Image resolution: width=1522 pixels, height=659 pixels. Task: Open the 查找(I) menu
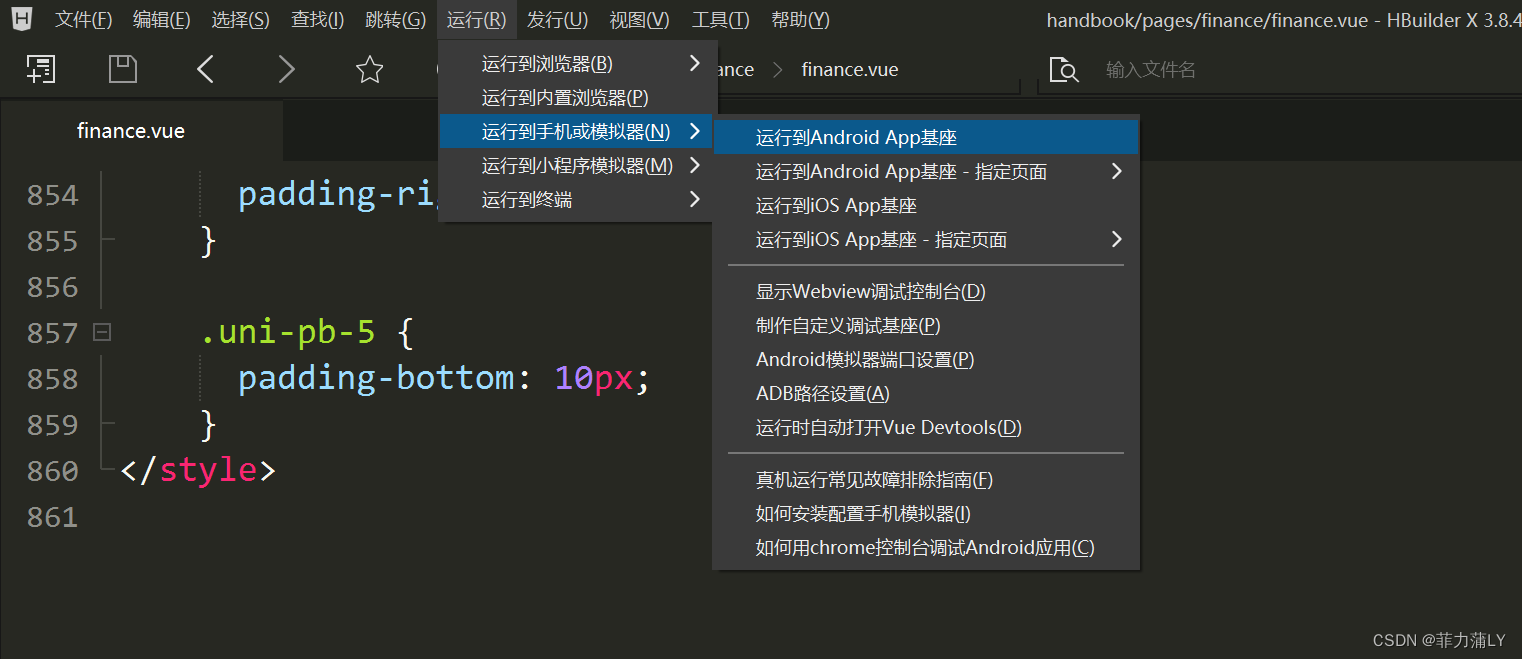318,19
